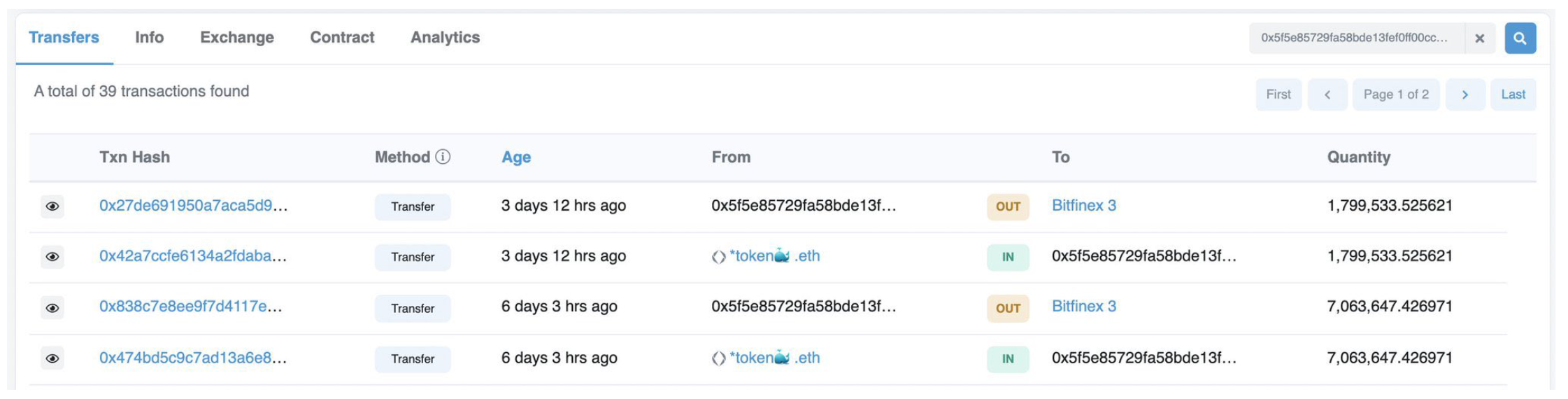Go to next page chevron
The image size is (1568, 399).
coord(1465,94)
